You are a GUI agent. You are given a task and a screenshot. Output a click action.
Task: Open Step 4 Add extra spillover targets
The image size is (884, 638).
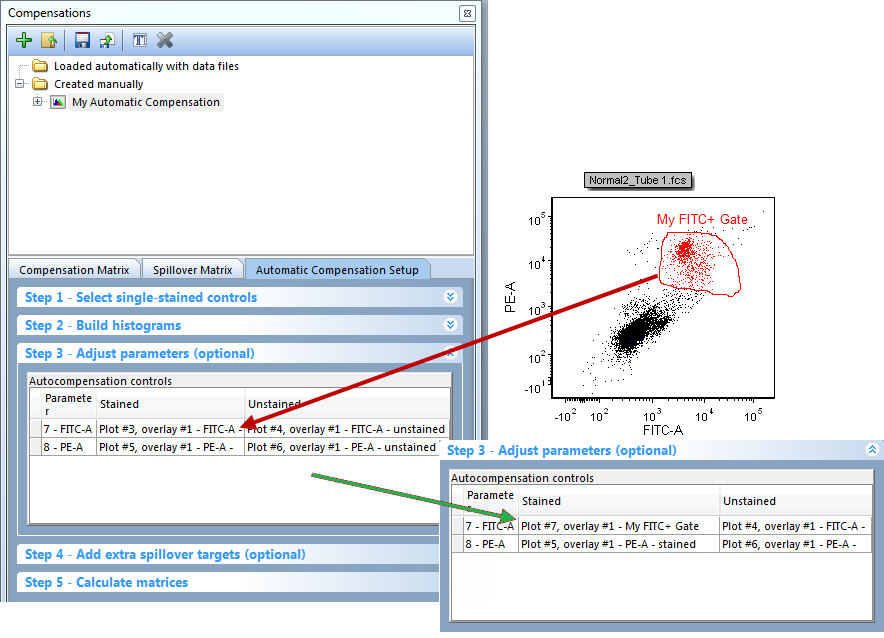(x=165, y=554)
